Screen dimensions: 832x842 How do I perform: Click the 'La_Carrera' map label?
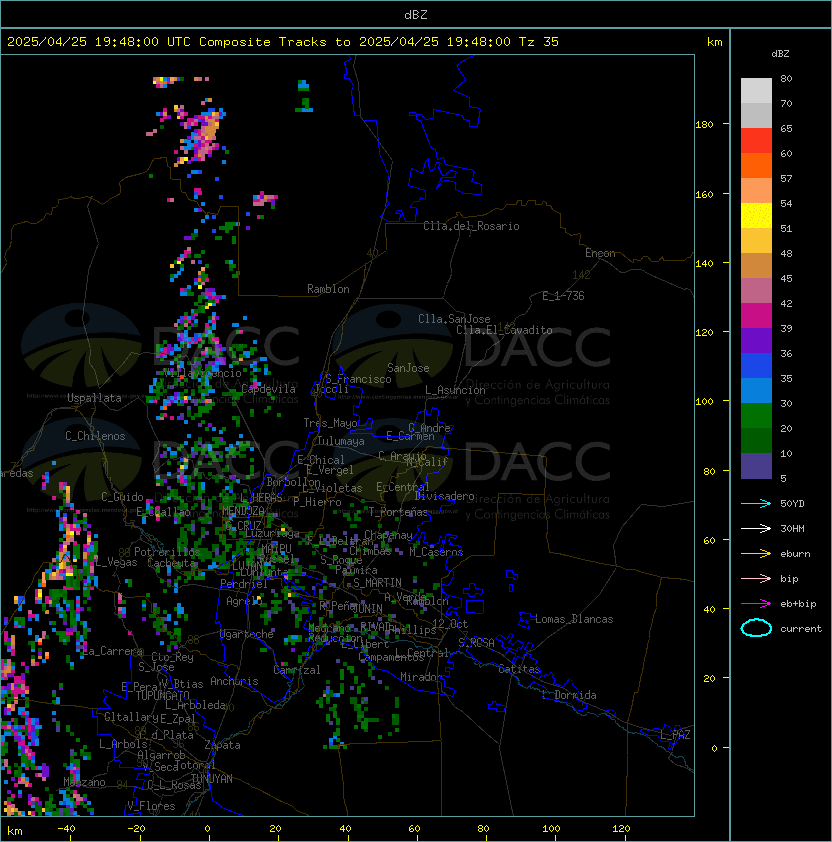[x=113, y=651]
